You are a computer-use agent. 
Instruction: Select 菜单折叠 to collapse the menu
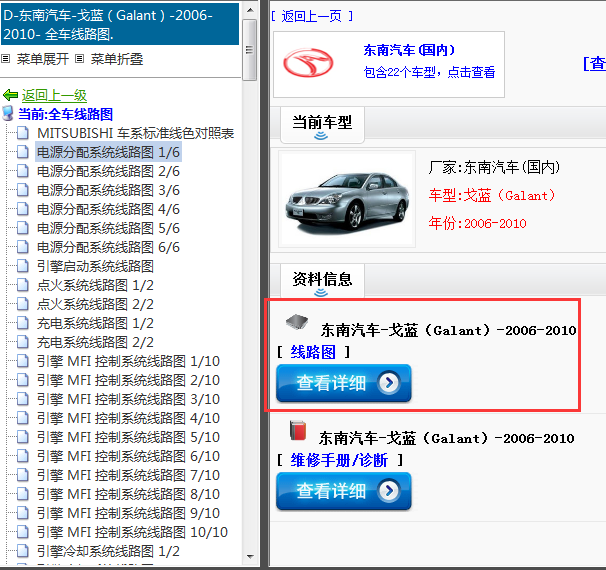coord(117,59)
